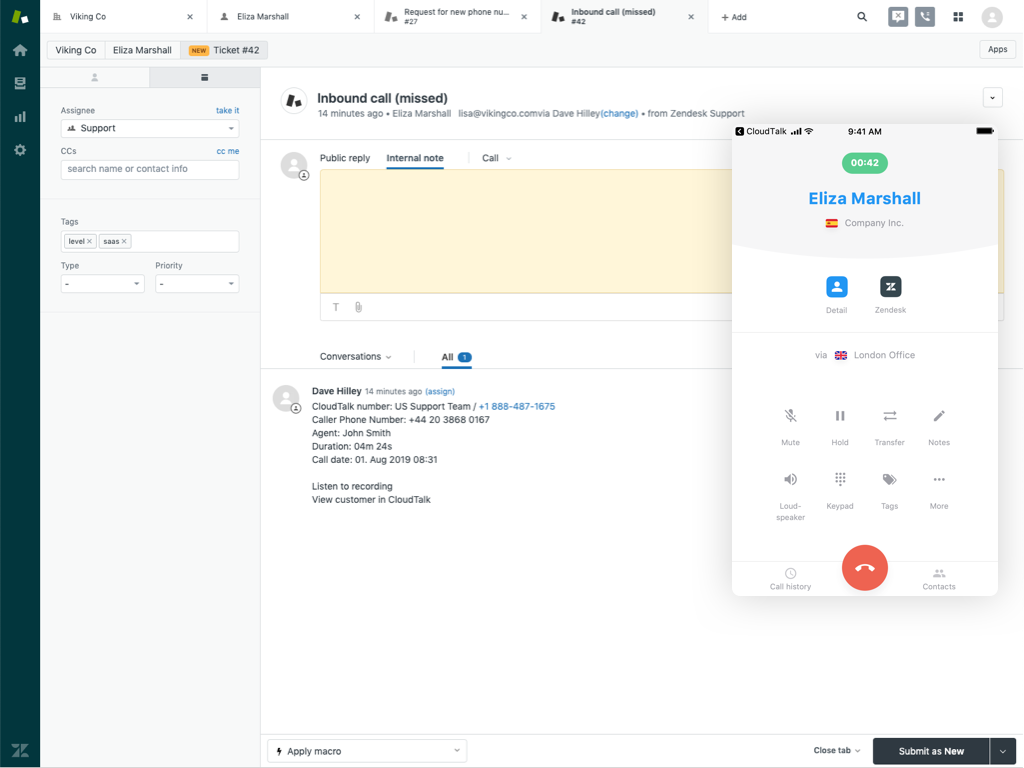Open Zendesk icon in CloudTalk widget
This screenshot has height=768, width=1024.
coord(890,287)
